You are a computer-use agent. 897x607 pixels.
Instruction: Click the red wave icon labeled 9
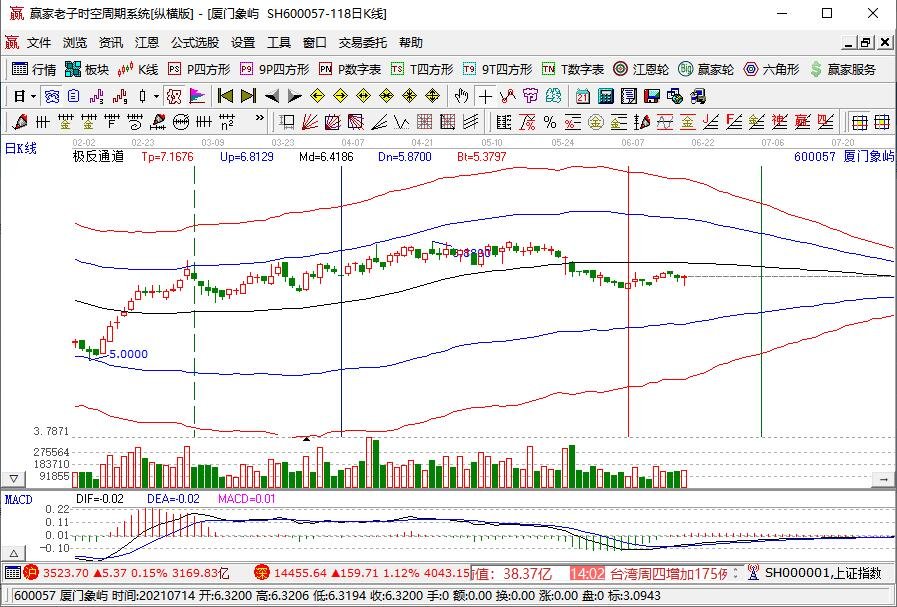(119, 96)
